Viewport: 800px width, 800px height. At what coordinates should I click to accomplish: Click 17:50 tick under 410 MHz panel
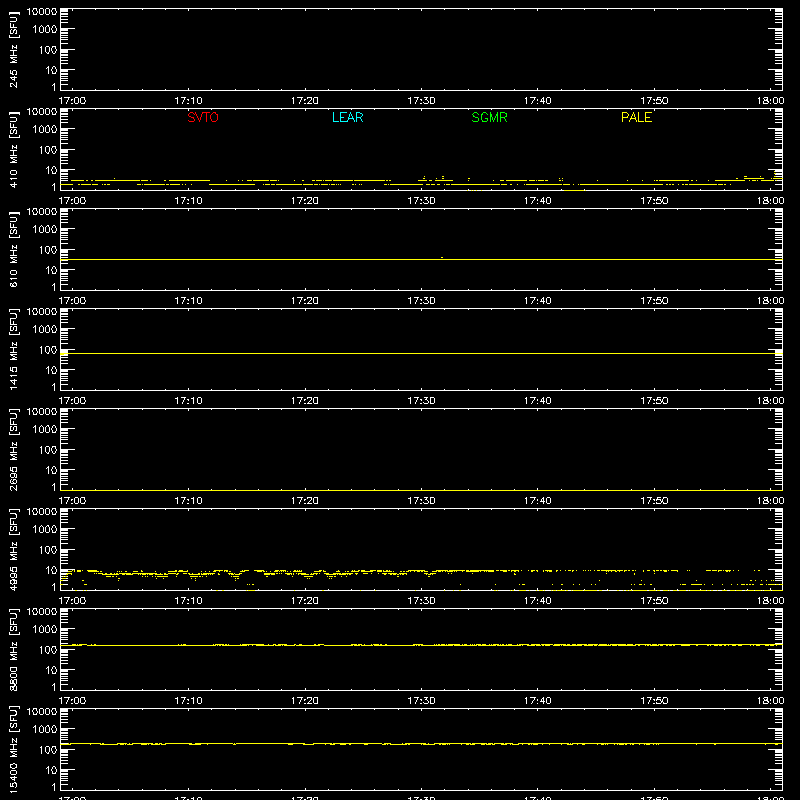click(654, 201)
